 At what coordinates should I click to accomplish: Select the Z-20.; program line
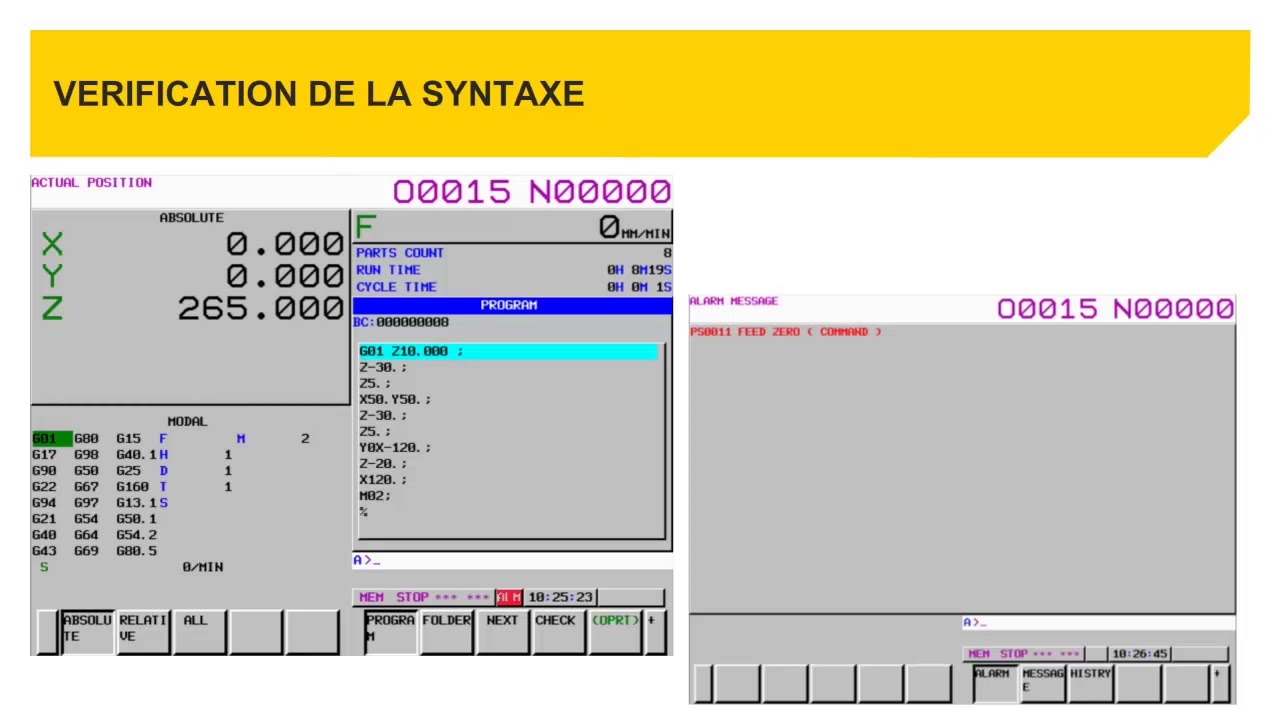tap(384, 464)
